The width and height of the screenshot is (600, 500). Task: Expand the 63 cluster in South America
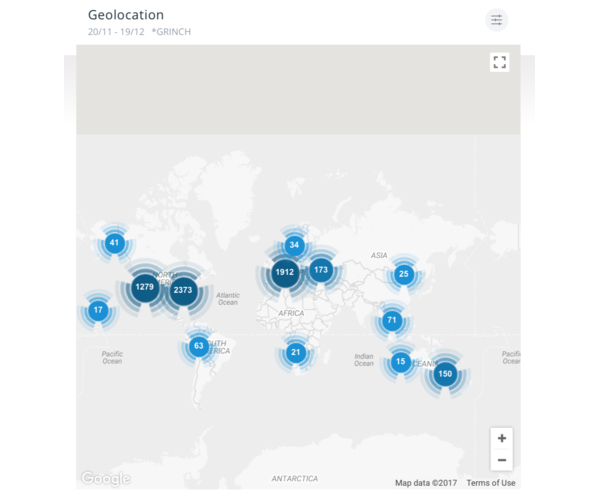(198, 347)
